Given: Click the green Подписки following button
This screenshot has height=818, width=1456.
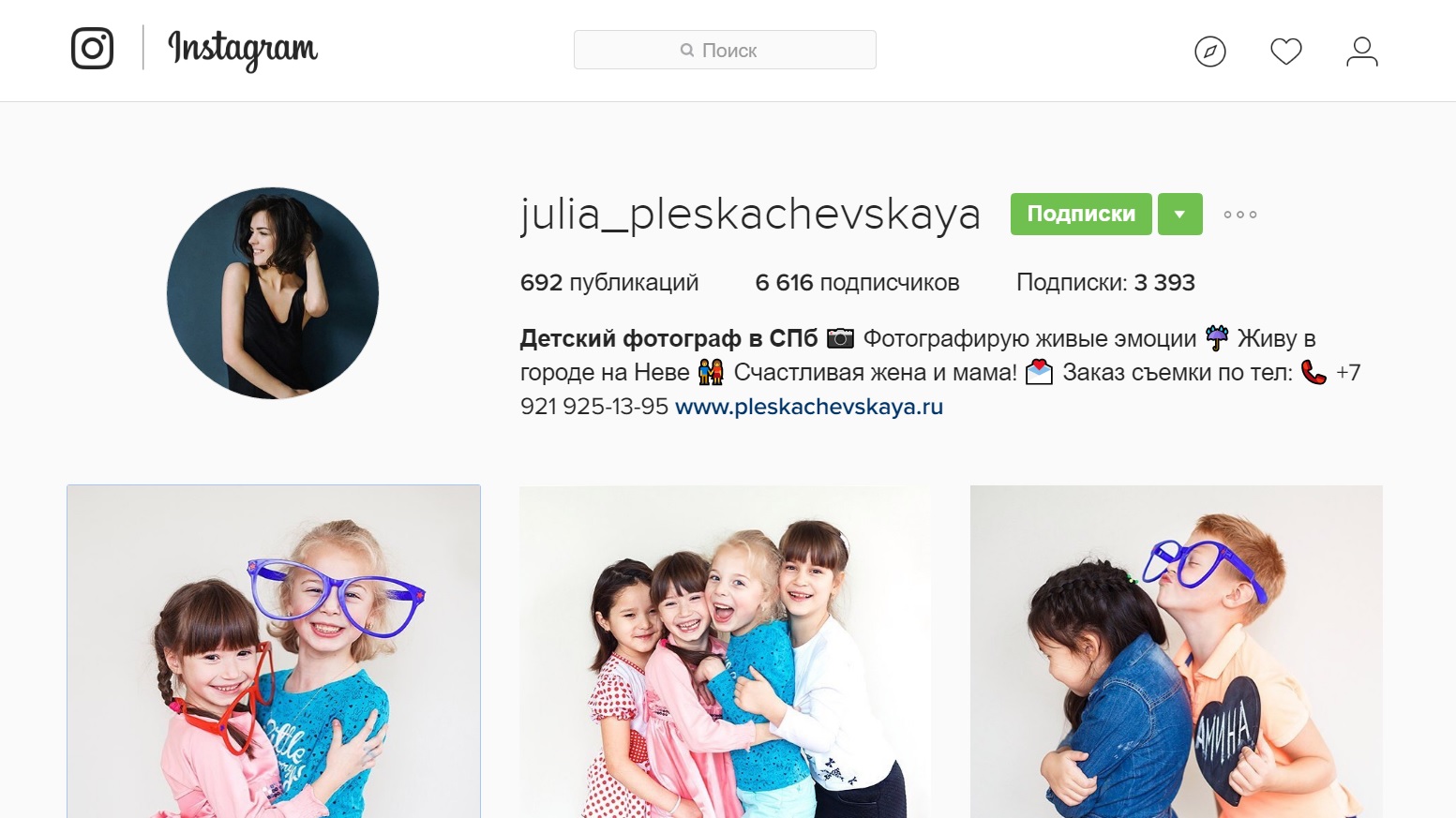Looking at the screenshot, I should point(1081,214).
